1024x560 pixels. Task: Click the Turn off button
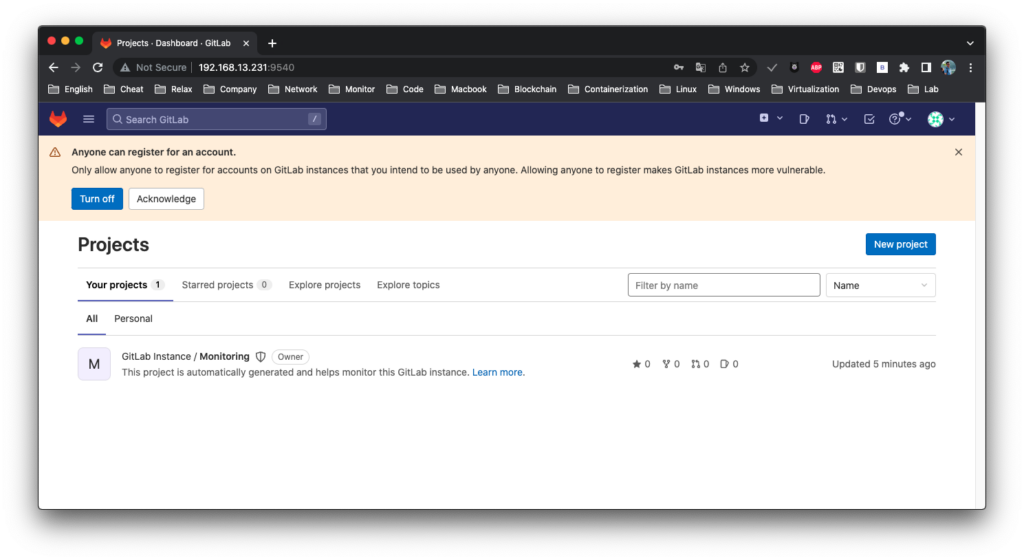pos(97,198)
